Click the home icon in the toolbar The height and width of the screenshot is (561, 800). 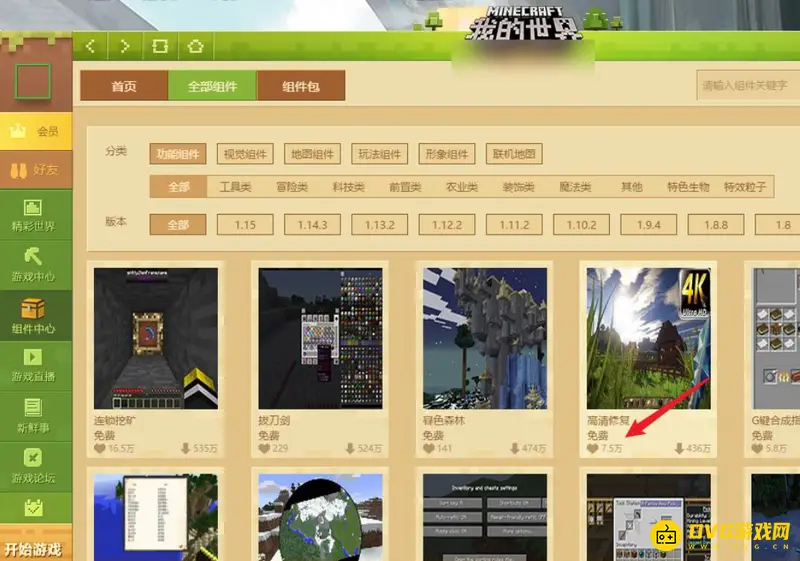pyautogui.click(x=196, y=45)
